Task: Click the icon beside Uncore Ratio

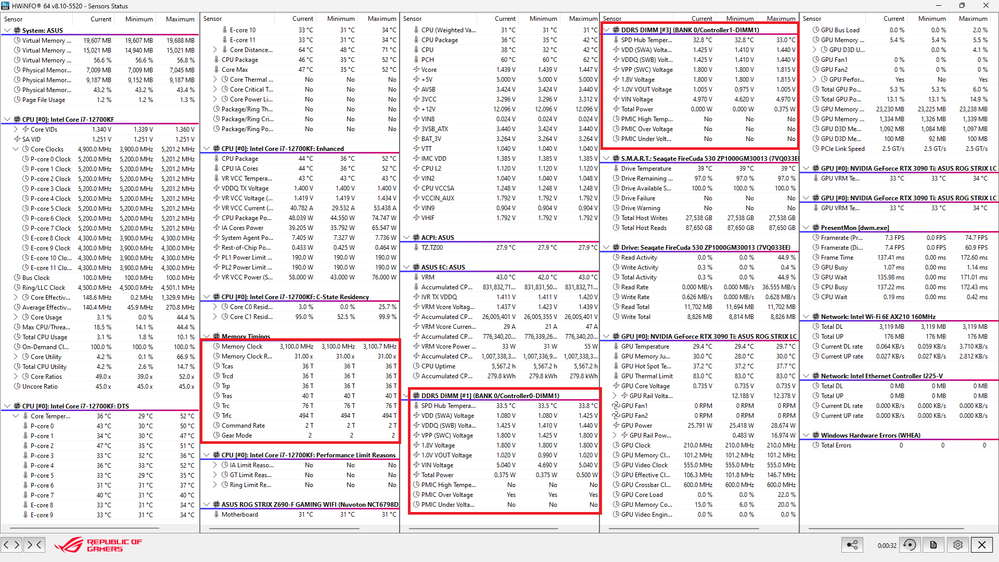Action: tap(17, 386)
